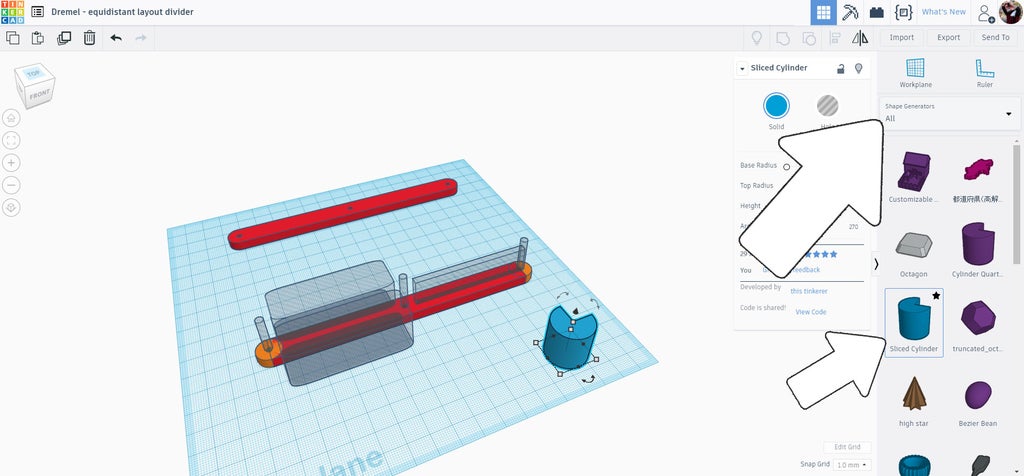This screenshot has width=1024, height=476.
Task: Click the Send To button
Action: pyautogui.click(x=995, y=37)
